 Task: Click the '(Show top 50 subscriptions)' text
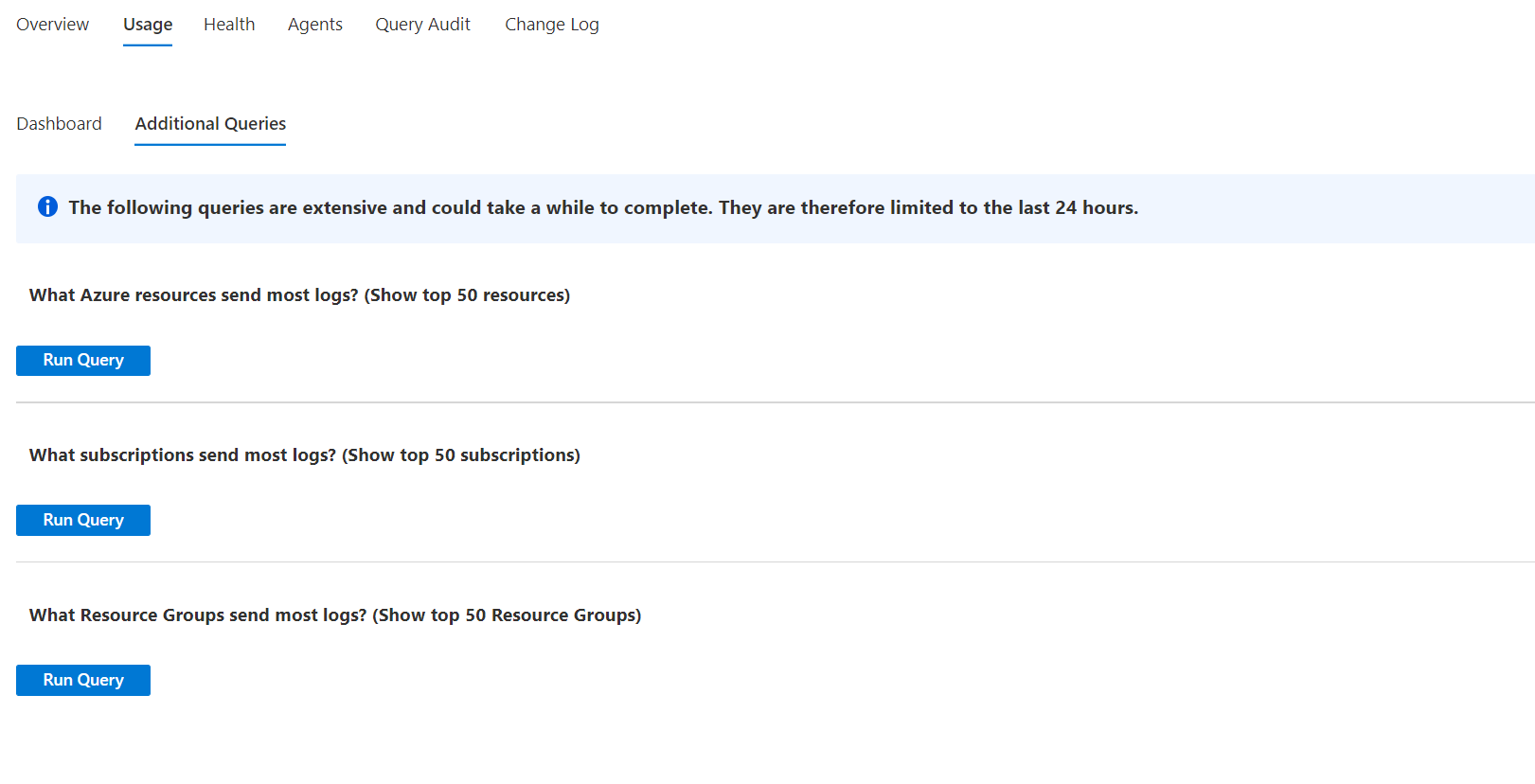point(461,455)
